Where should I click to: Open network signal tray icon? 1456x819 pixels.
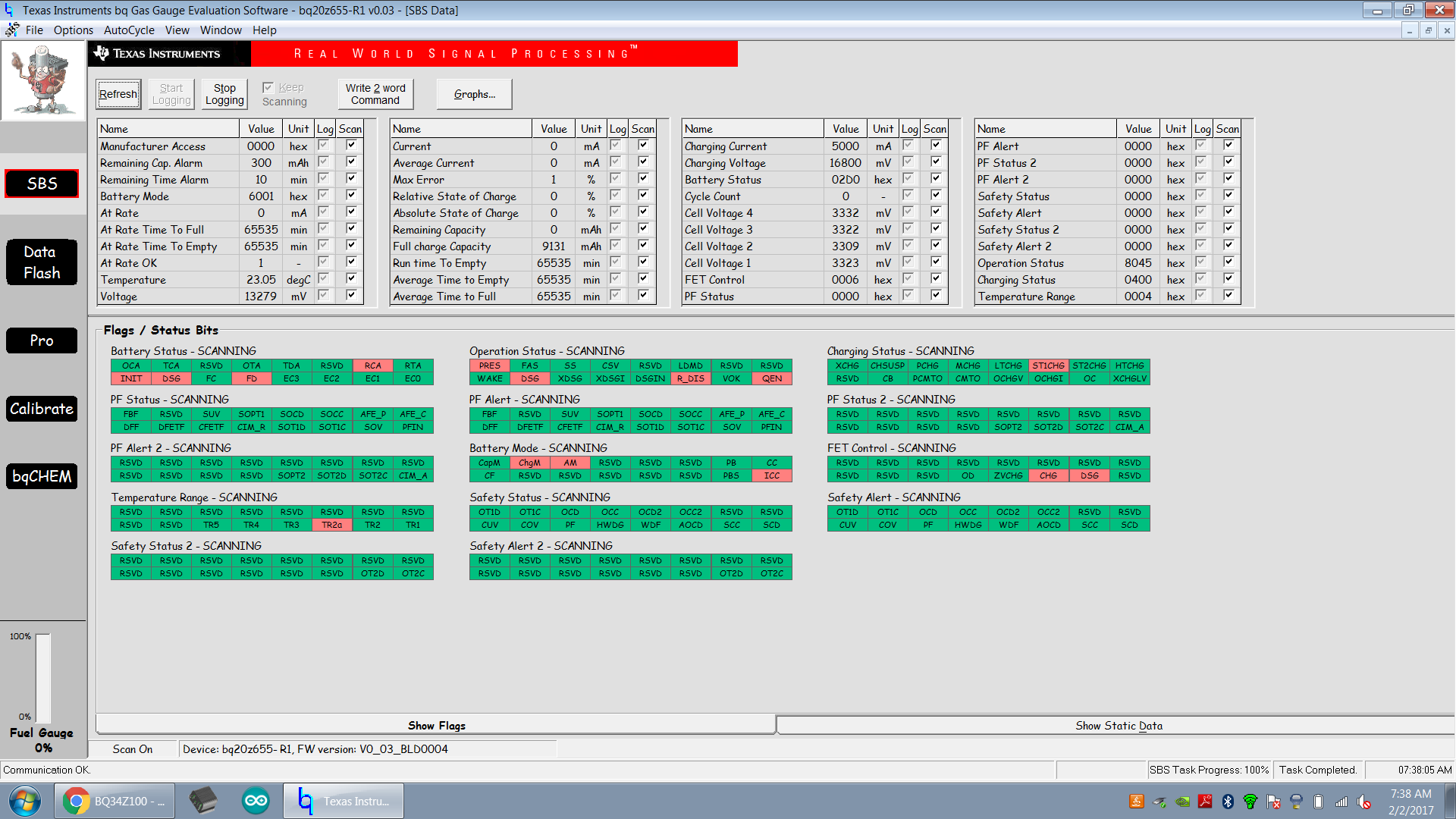tap(1341, 802)
